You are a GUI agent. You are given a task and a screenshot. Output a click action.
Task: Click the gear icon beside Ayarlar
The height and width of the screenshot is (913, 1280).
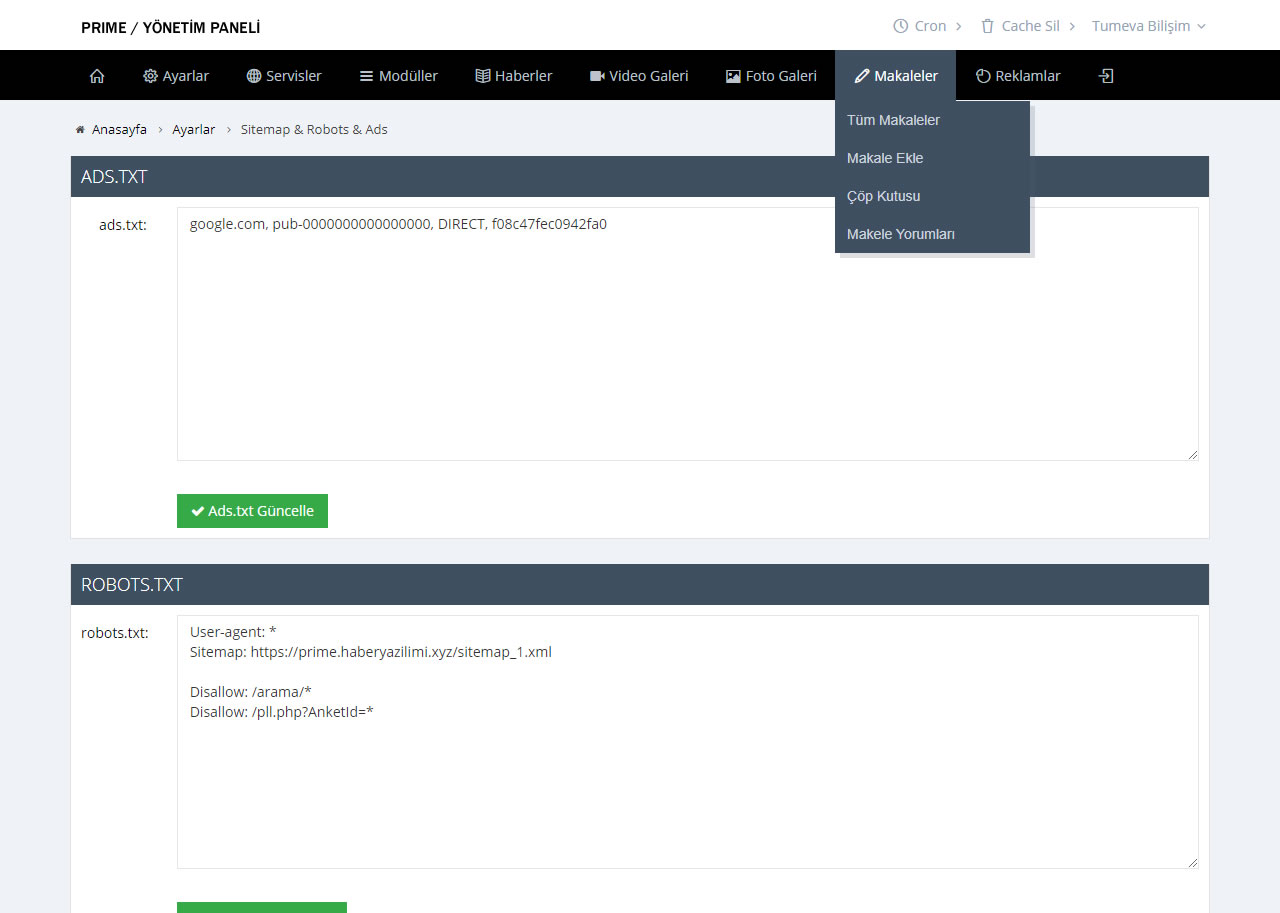coord(151,76)
